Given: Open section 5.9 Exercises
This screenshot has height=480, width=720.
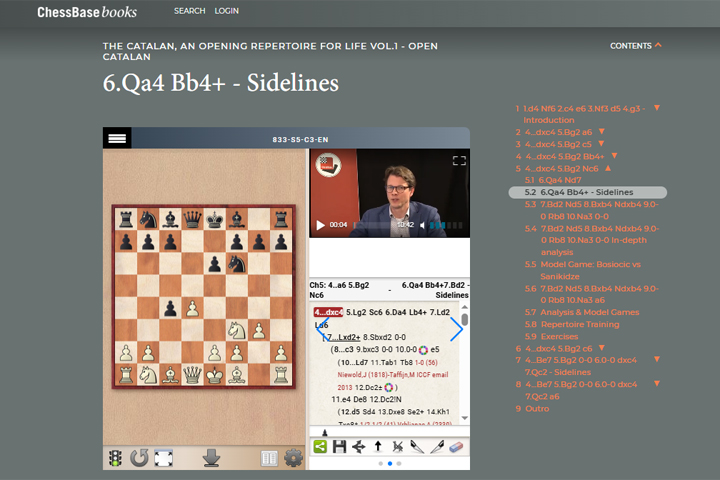Looking at the screenshot, I should pos(551,337).
